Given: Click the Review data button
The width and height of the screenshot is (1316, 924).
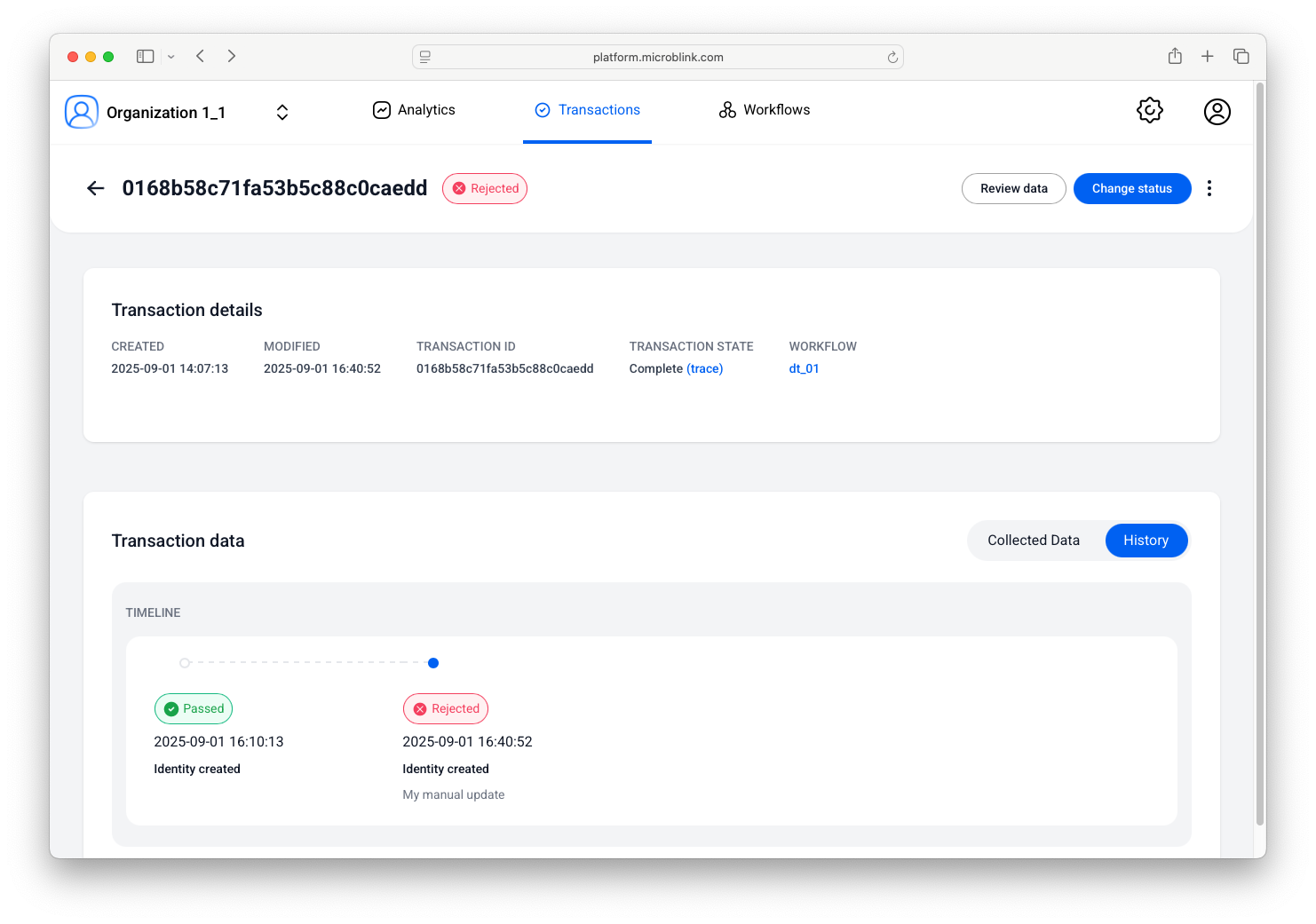Looking at the screenshot, I should coord(1013,189).
